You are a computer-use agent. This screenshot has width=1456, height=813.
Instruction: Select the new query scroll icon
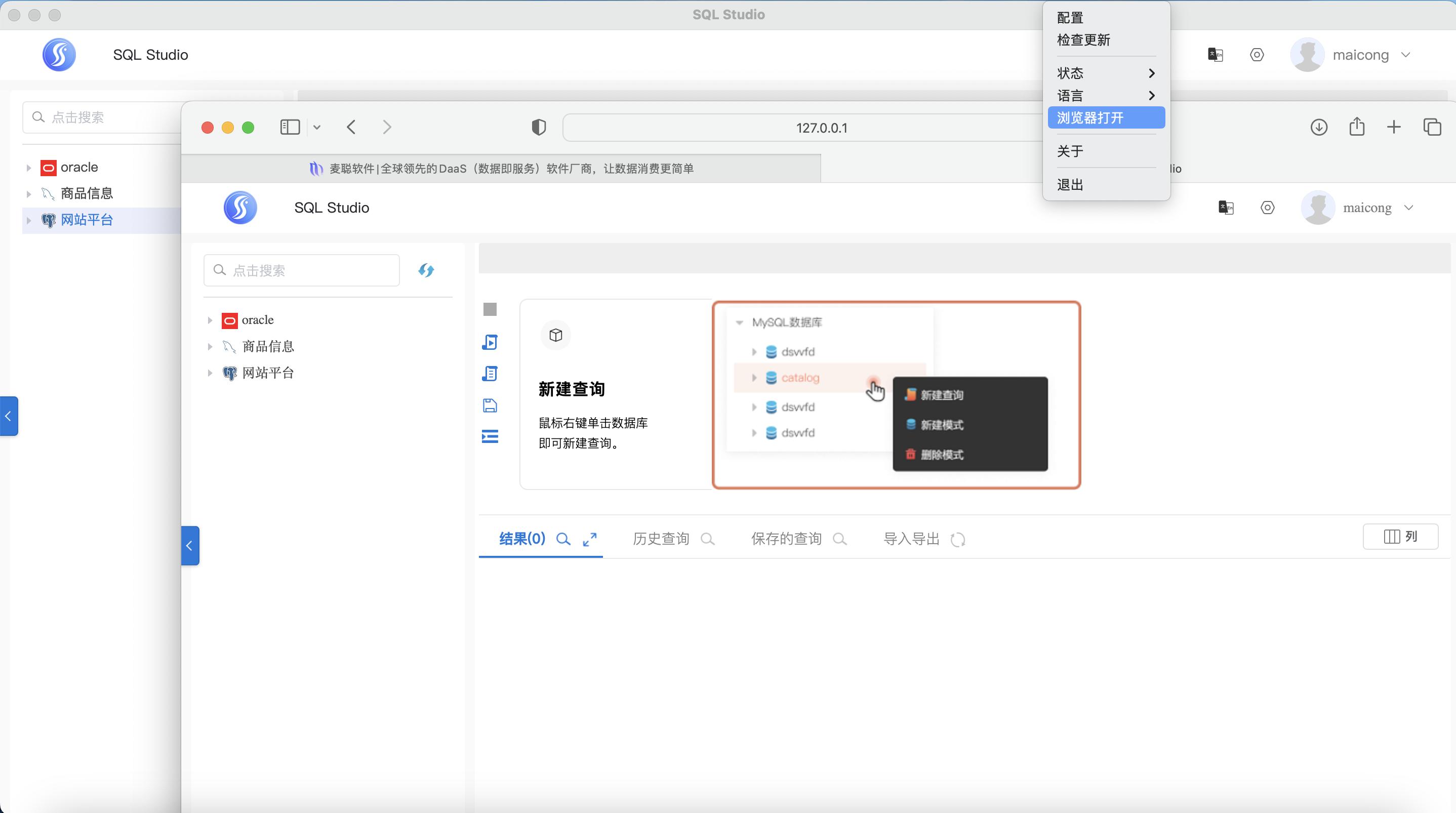coord(489,342)
